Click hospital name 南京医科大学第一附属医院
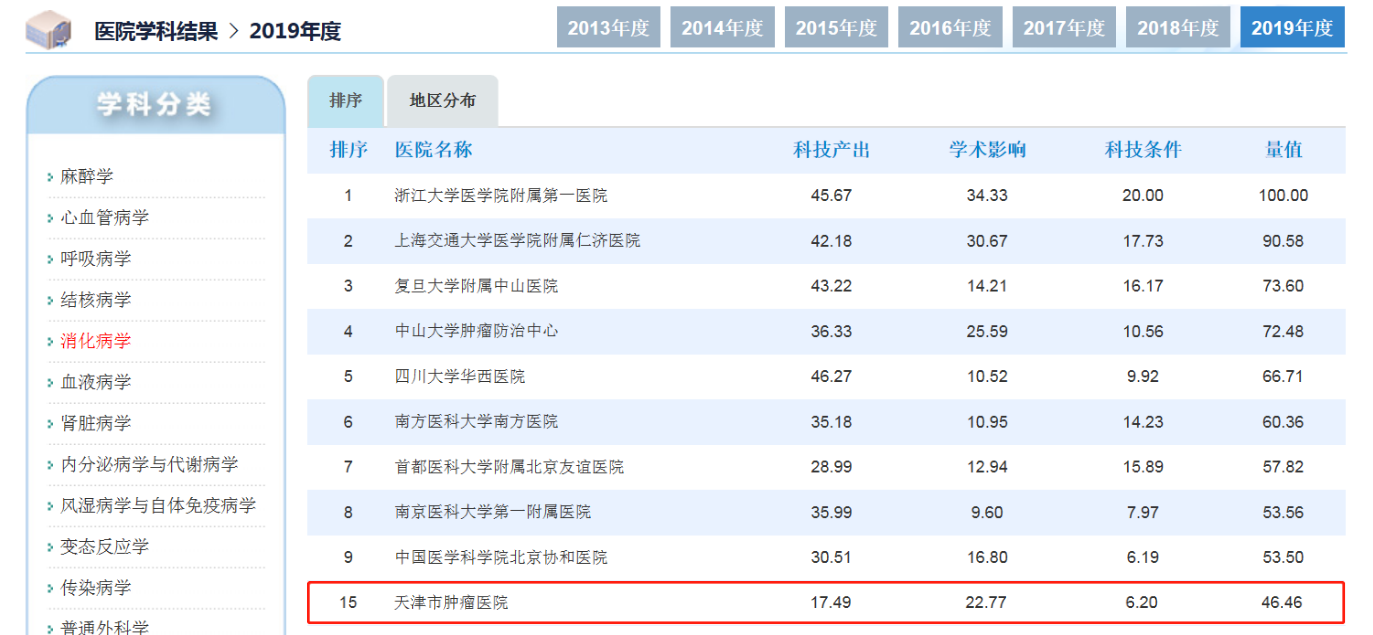This screenshot has height=635, width=1373. click(493, 512)
